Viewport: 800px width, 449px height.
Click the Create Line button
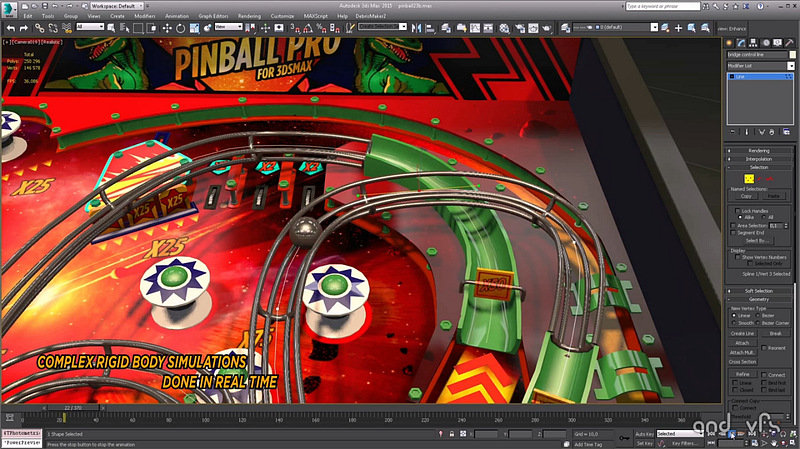coord(742,333)
